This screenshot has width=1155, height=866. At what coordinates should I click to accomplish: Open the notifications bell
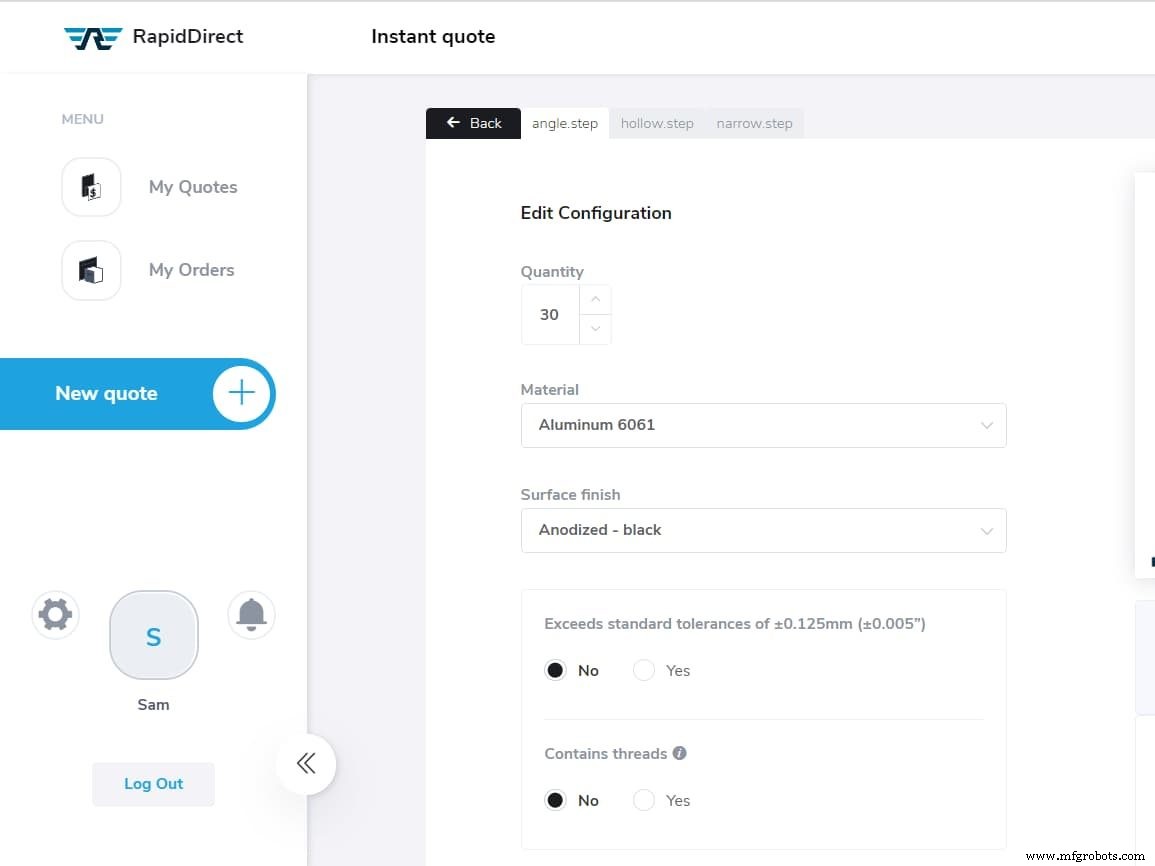pos(250,614)
